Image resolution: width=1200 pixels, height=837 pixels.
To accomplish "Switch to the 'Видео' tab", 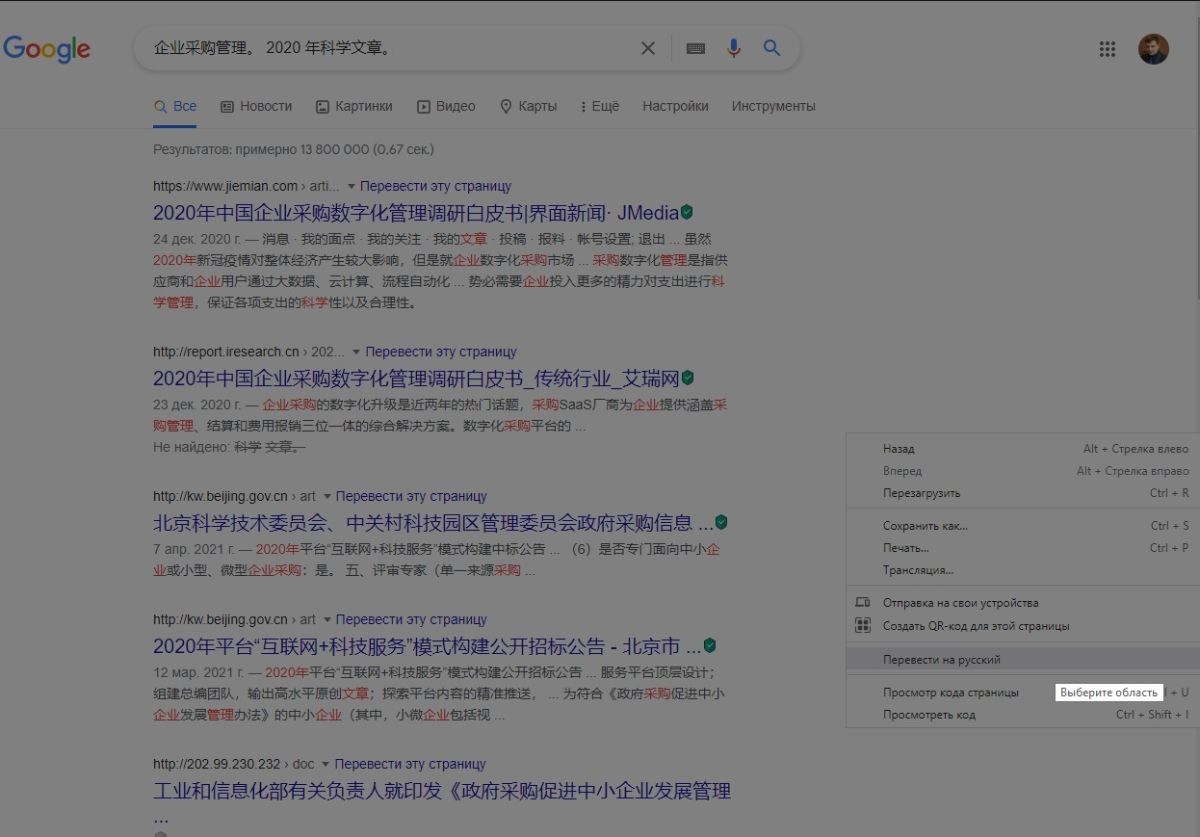I will pos(446,106).
